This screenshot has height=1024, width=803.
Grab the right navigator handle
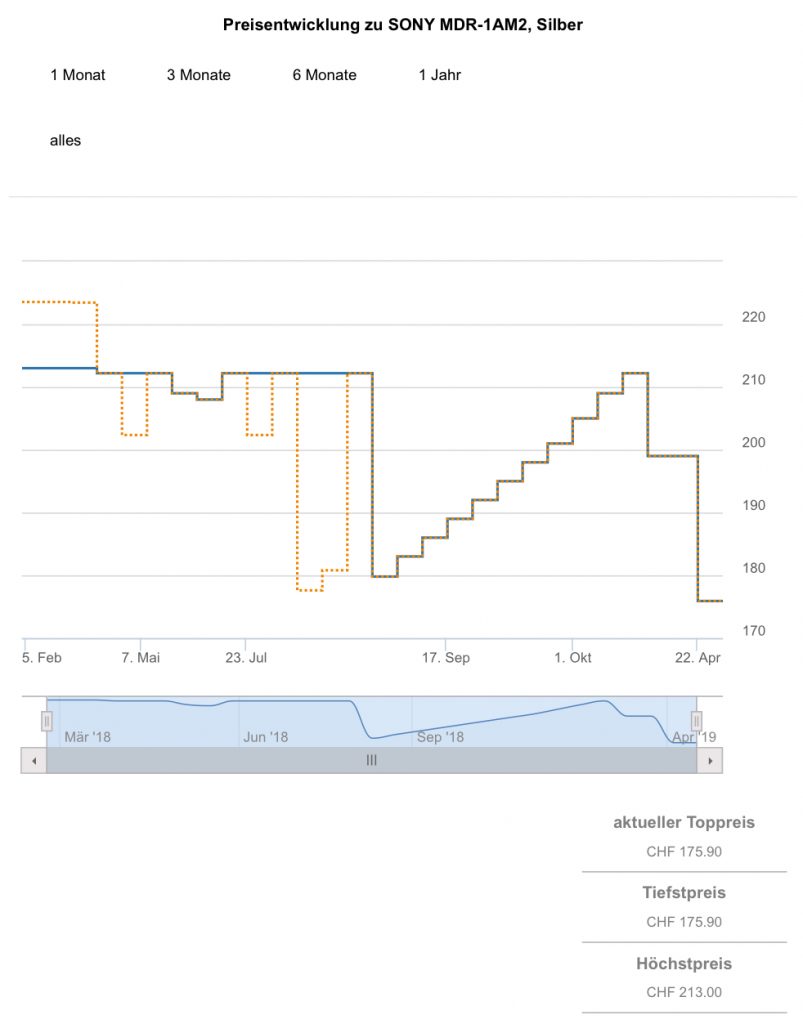697,721
